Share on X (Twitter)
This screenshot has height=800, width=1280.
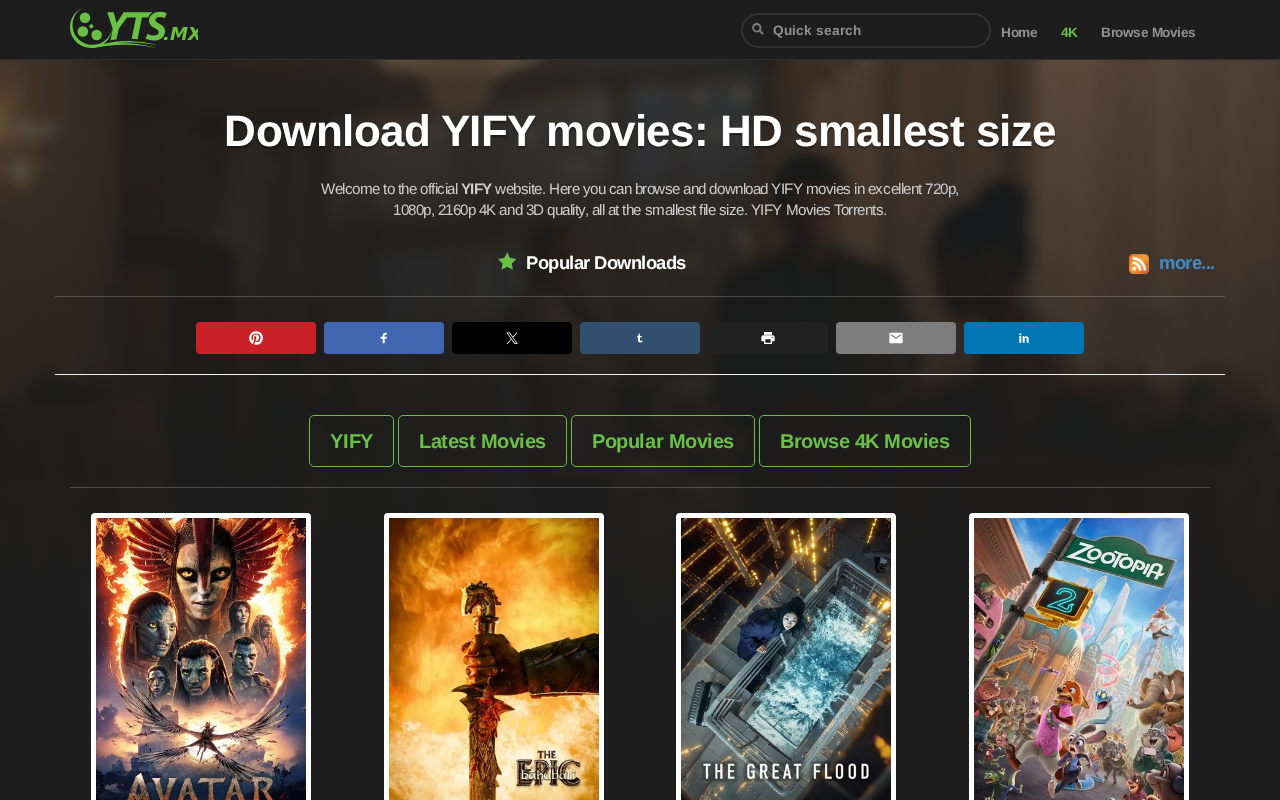(512, 338)
